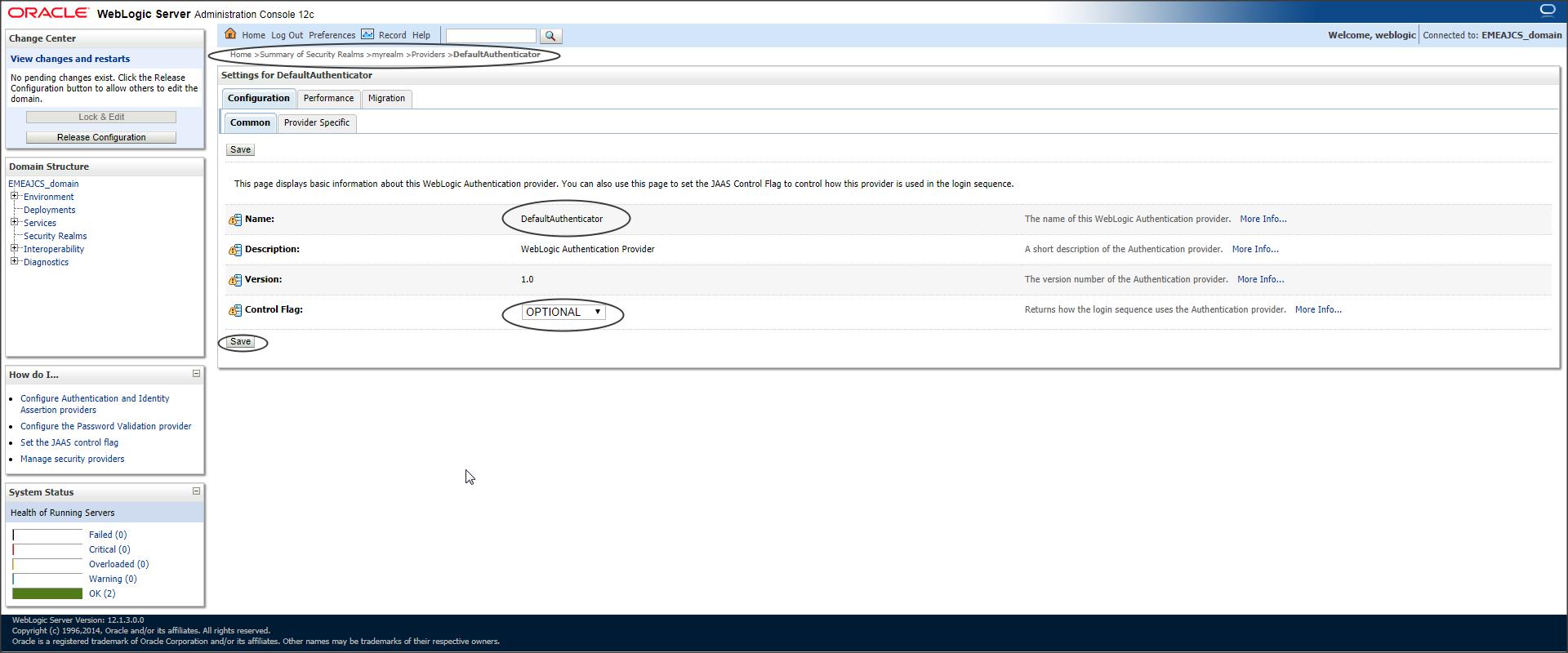Viewport: 1568px width, 653px height.
Task: Collapse the How do I panel
Action: (x=196, y=374)
